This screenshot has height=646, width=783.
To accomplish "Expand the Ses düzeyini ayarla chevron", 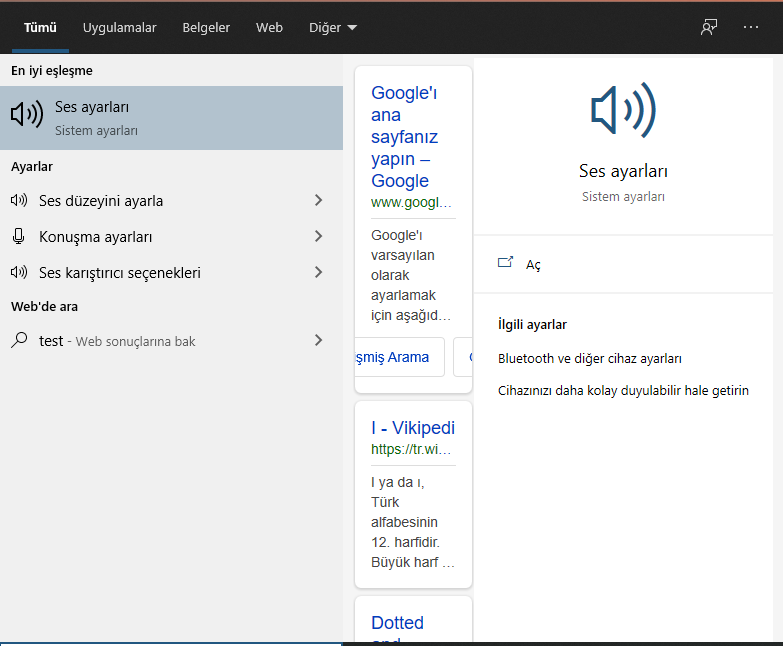I will point(318,201).
